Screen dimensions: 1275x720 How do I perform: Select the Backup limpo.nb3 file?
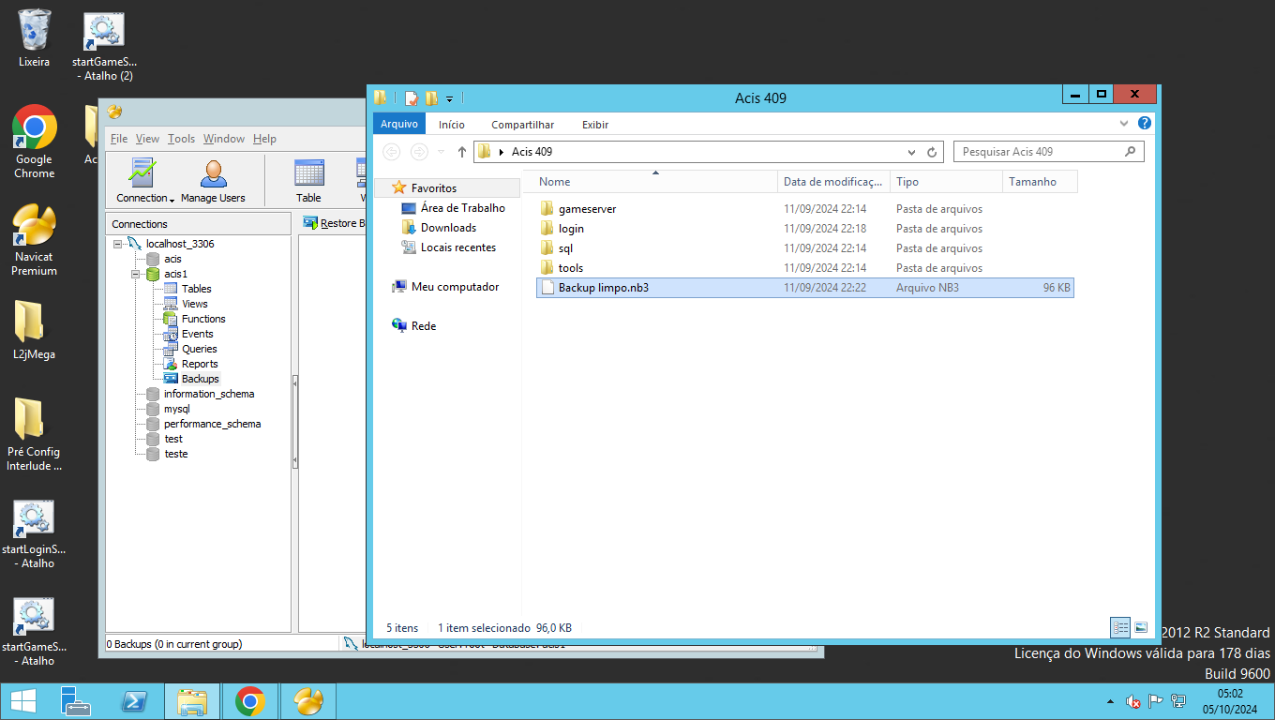point(603,288)
